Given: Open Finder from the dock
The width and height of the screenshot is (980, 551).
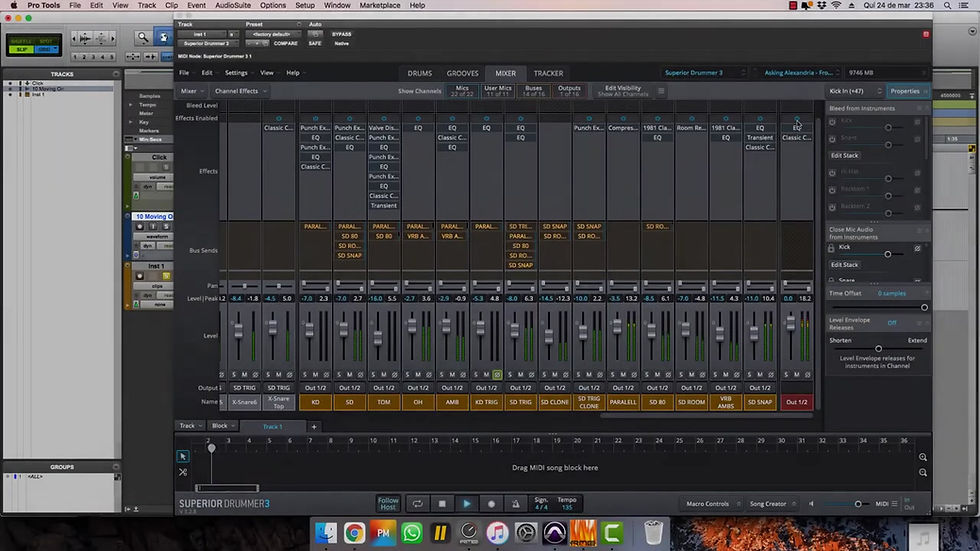Looking at the screenshot, I should [326, 533].
